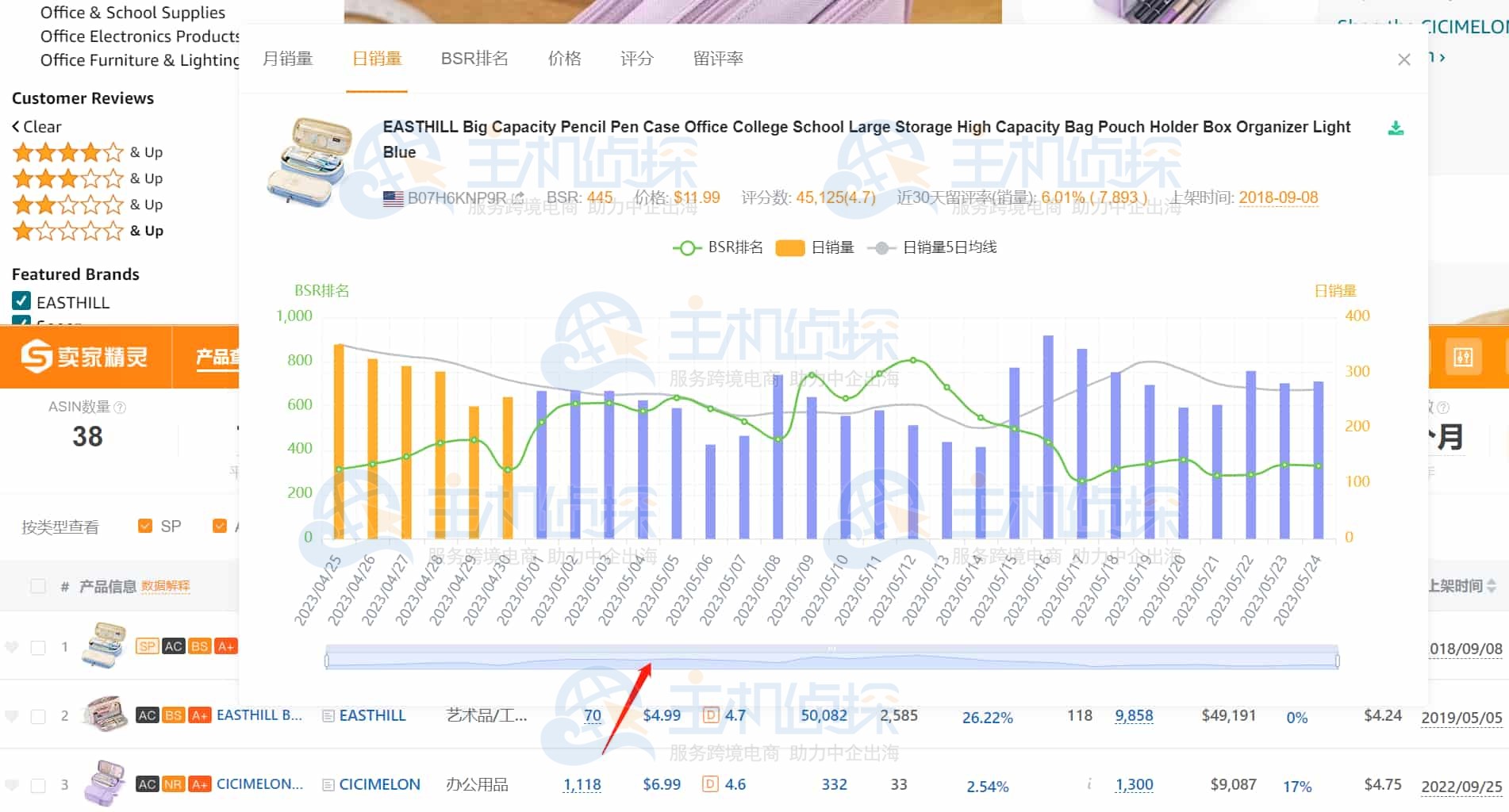This screenshot has height=812, width=1509.
Task: Click brand document icon beside EASTHILL
Action: click(x=328, y=716)
